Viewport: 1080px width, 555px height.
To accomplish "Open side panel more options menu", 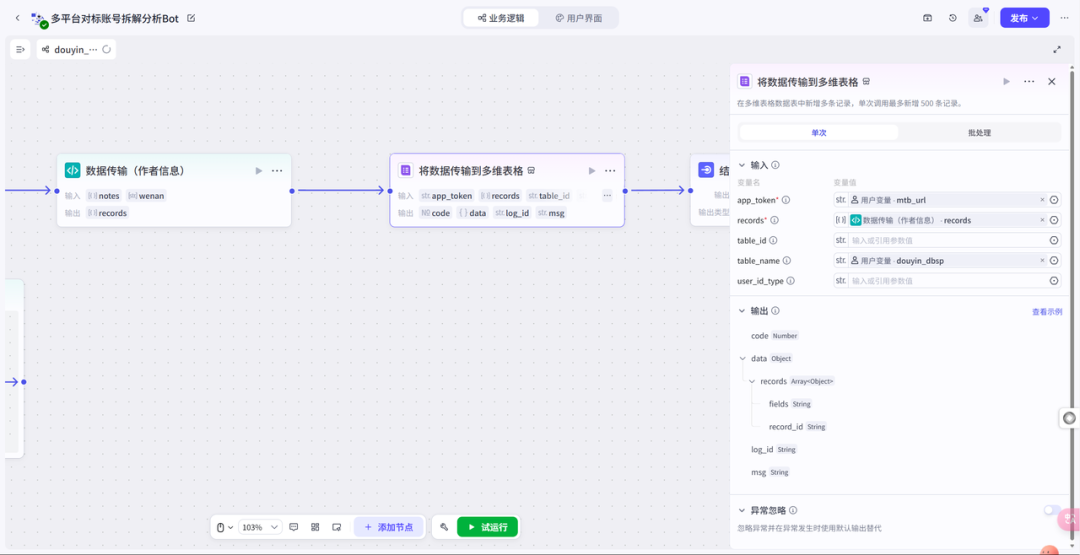I will coord(1029,81).
